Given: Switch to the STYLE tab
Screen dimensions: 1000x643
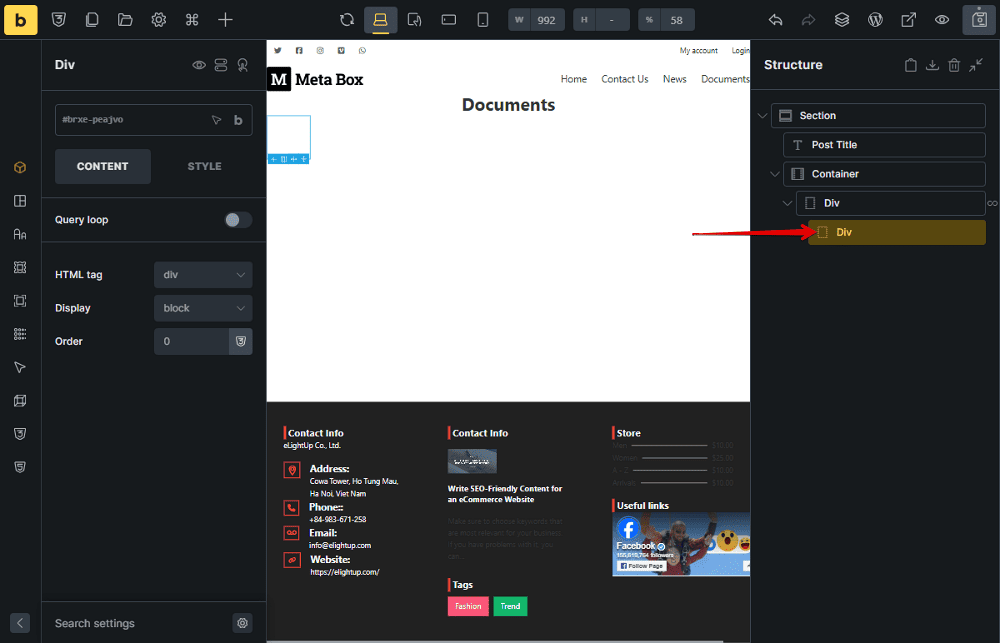Looking at the screenshot, I should point(204,166).
